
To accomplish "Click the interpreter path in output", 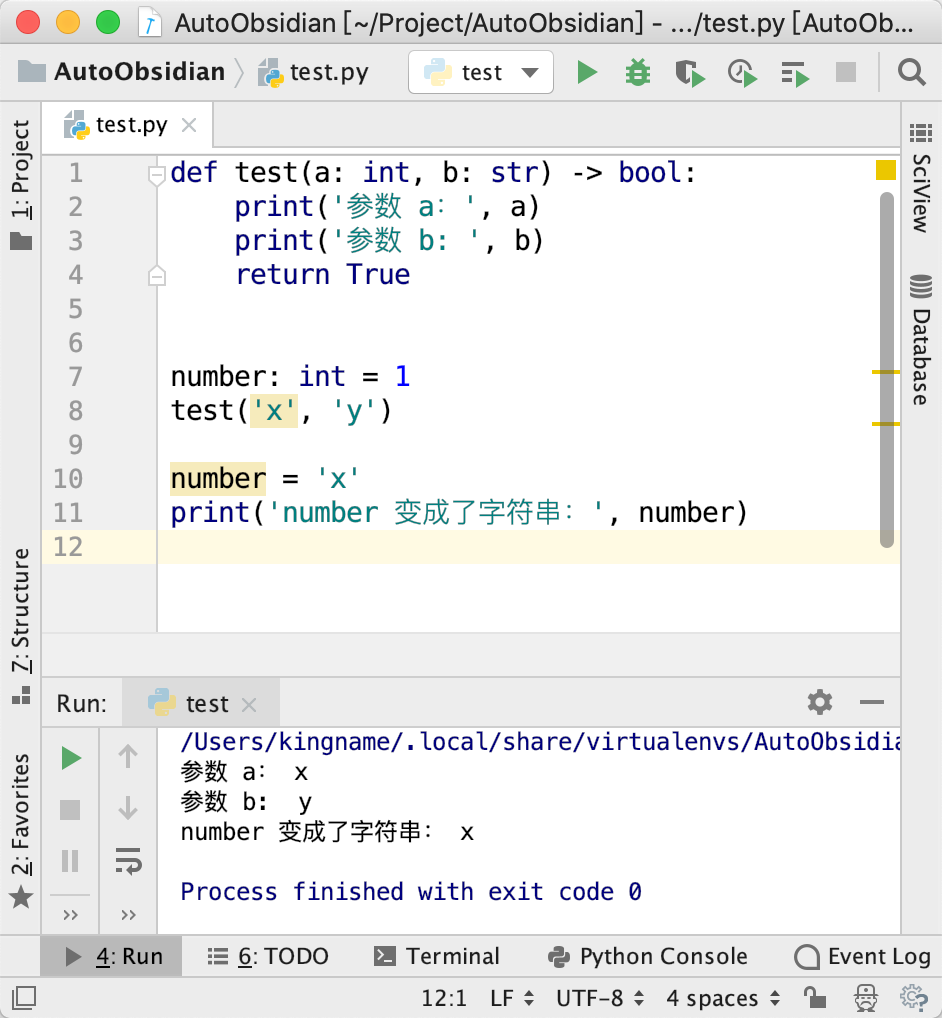I will 540,741.
